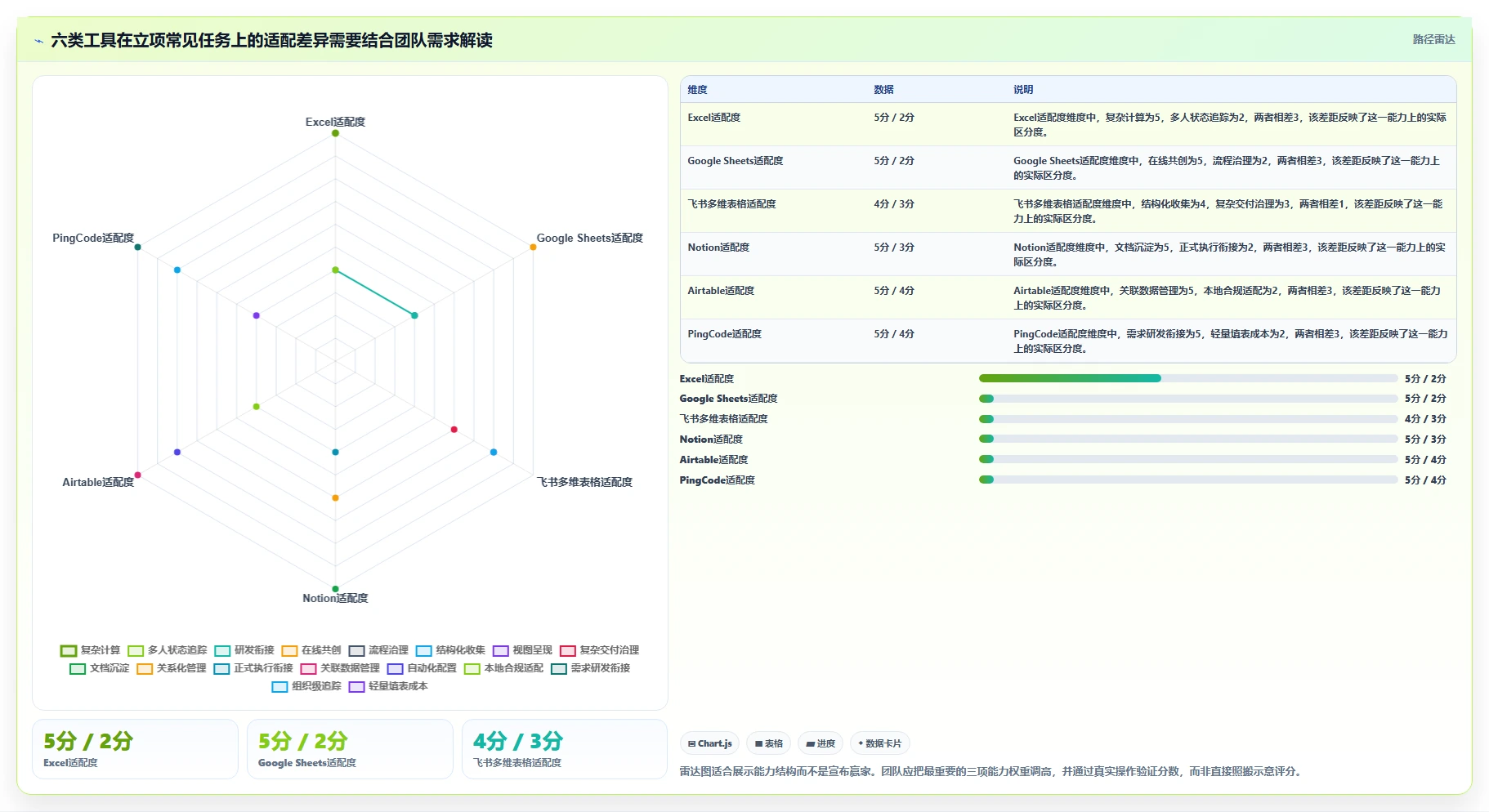
Task: Toggle the 需求研发衔接 legend entry
Action: coord(590,668)
